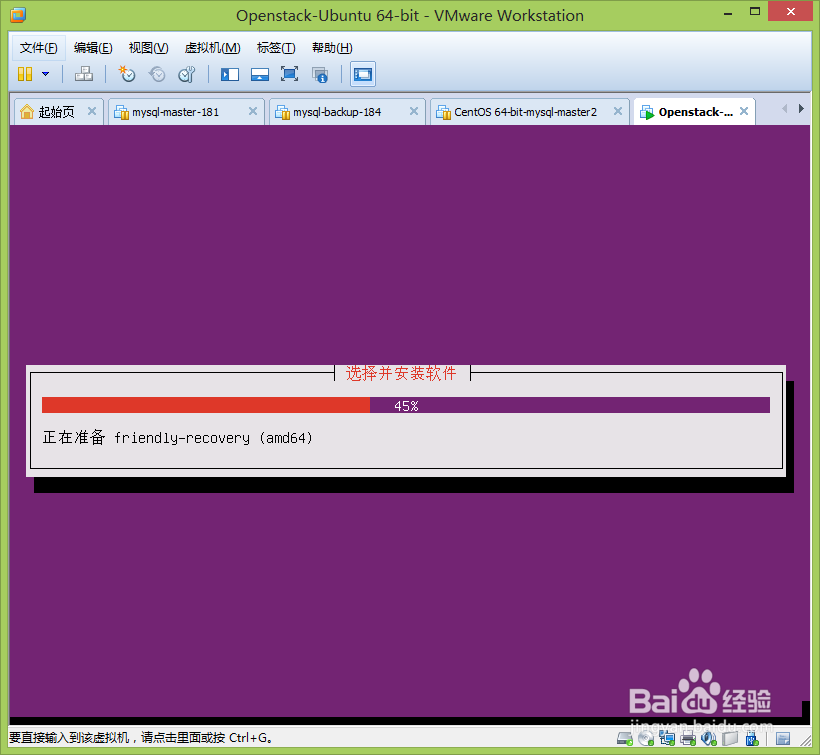Click the USB device status icon
This screenshot has height=755, width=820.
point(750,740)
